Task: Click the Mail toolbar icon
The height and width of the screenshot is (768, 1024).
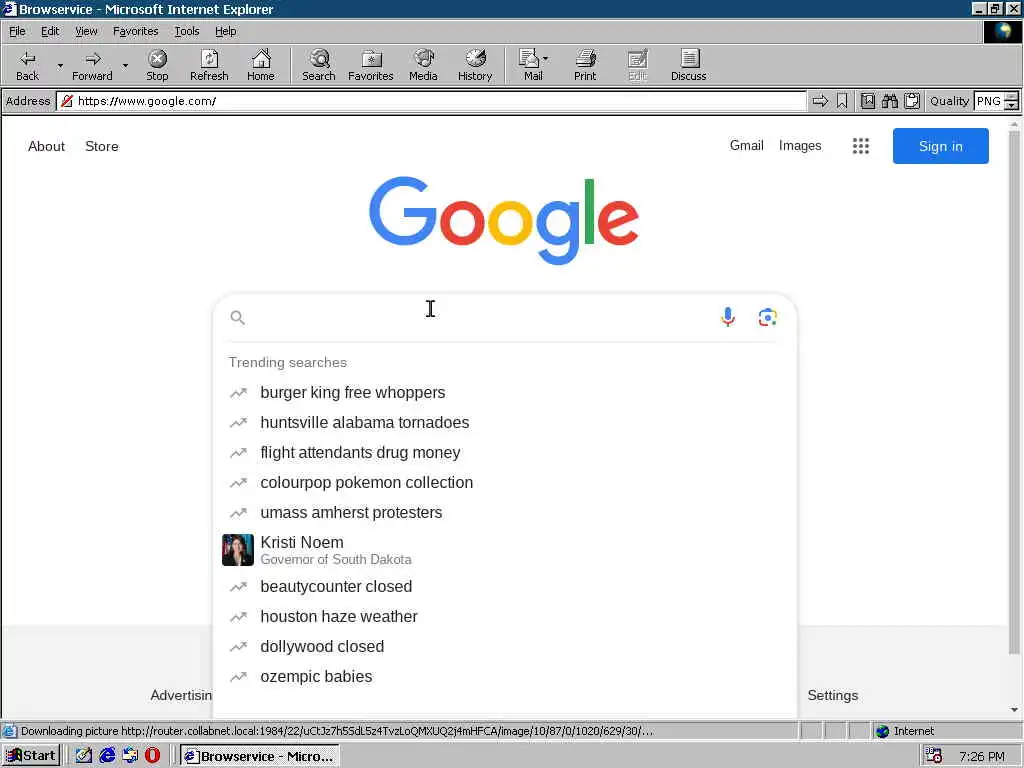Action: (x=530, y=65)
